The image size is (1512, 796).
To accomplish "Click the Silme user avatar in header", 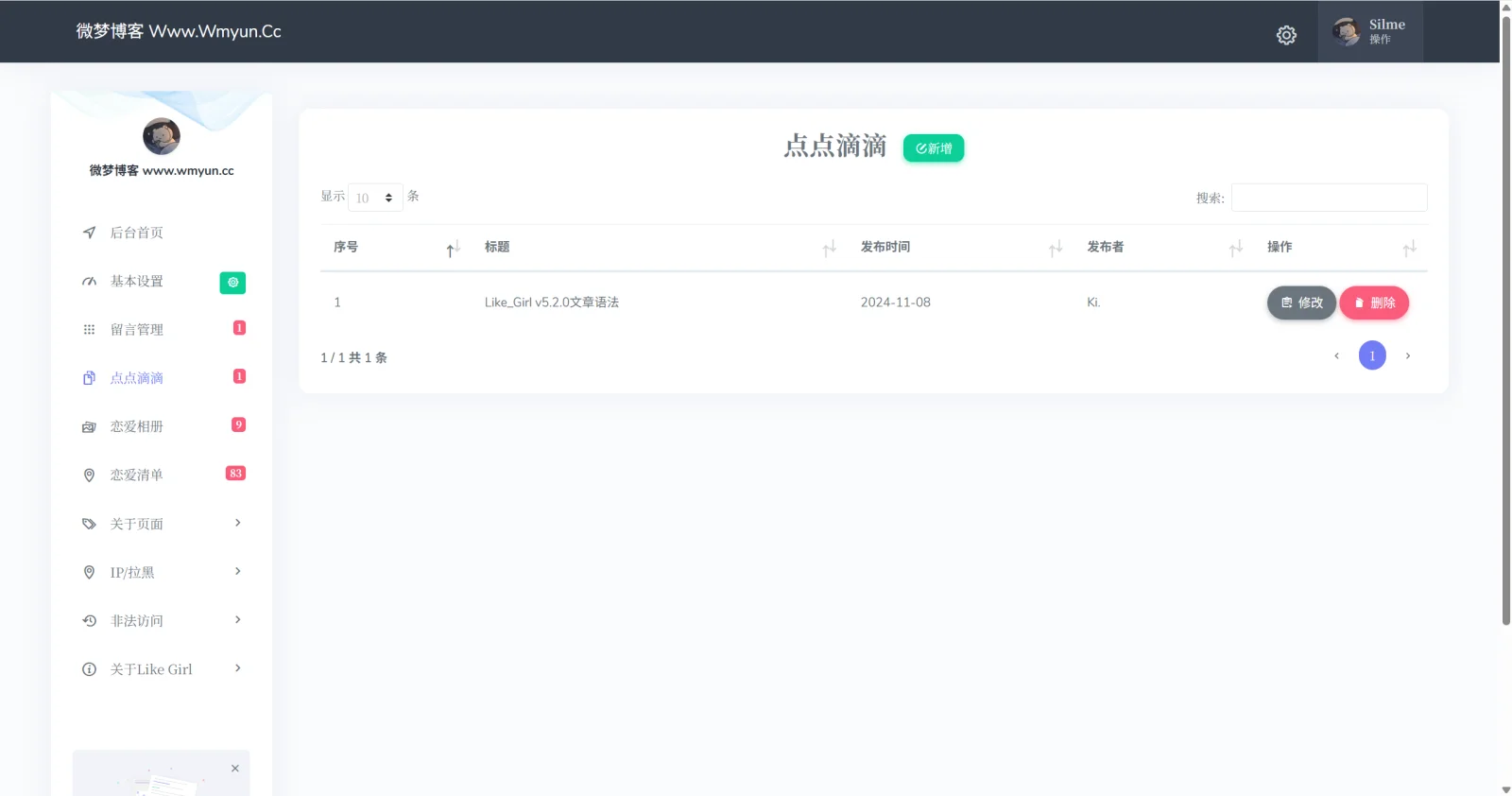I will [1346, 32].
